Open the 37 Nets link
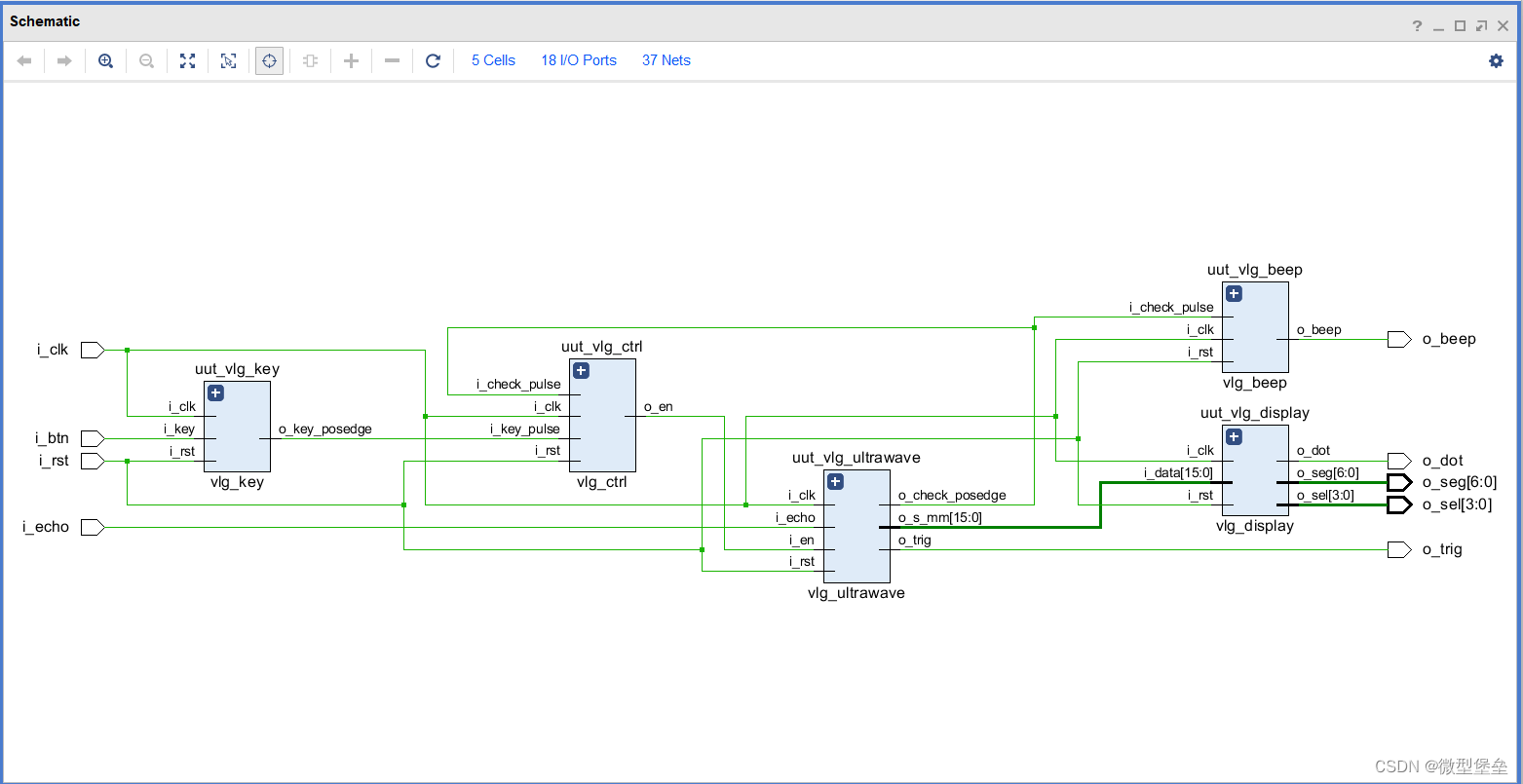Screen dimensions: 1523x784 pos(666,60)
